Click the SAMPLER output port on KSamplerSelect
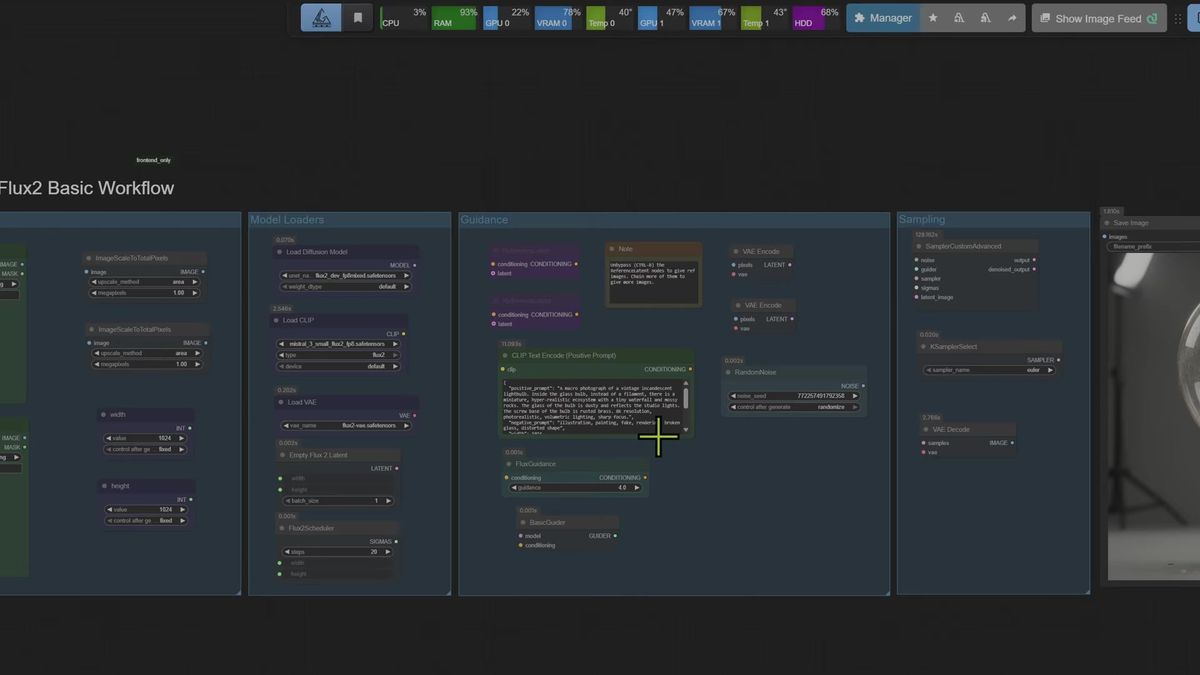This screenshot has width=1200, height=675. (x=1058, y=360)
